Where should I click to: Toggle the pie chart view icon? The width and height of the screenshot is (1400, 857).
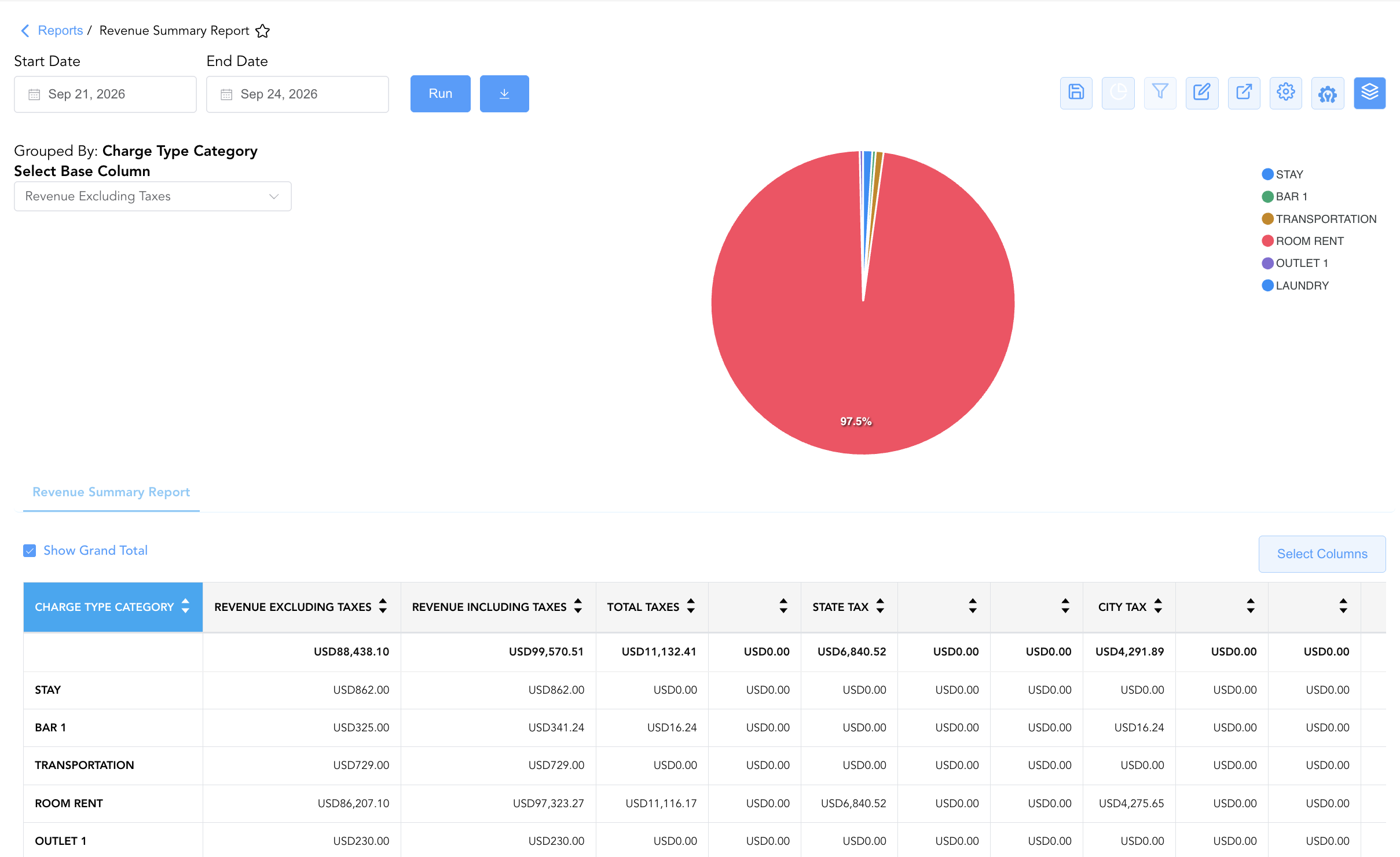pyautogui.click(x=1117, y=93)
